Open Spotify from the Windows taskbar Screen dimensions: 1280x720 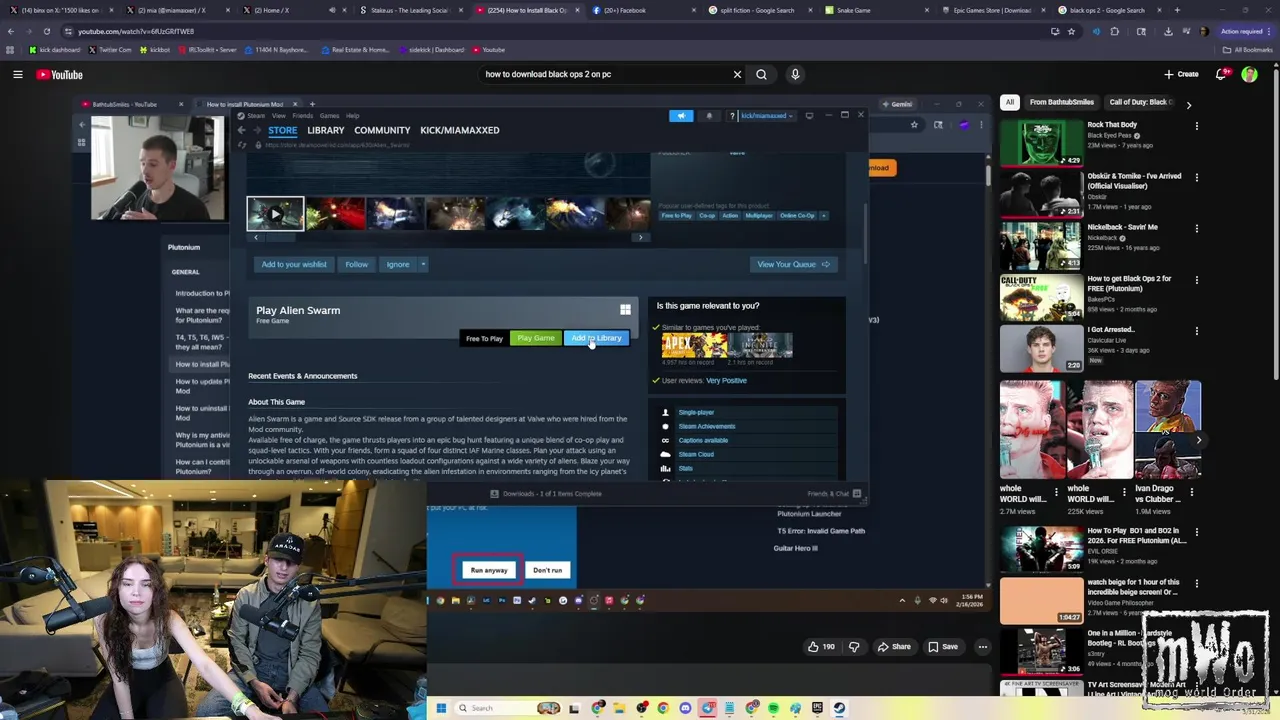pos(773,708)
